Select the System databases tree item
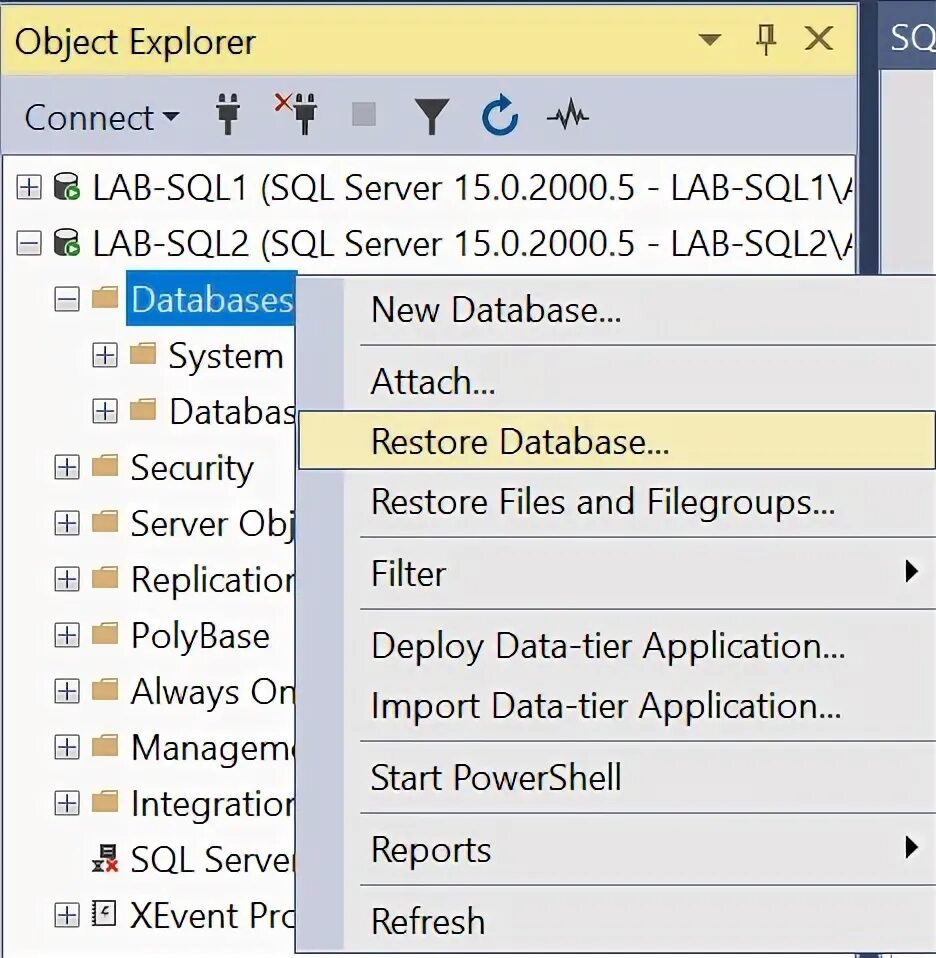 pos(226,356)
